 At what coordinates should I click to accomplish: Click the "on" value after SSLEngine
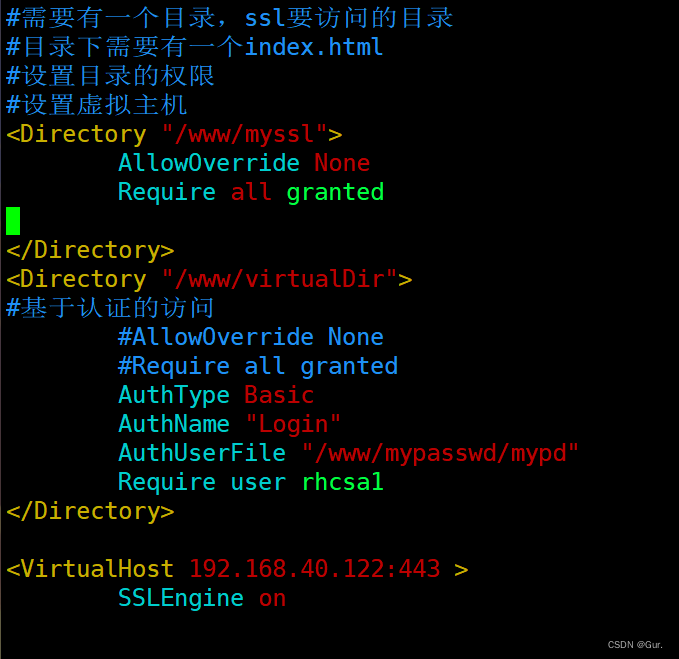(x=272, y=598)
